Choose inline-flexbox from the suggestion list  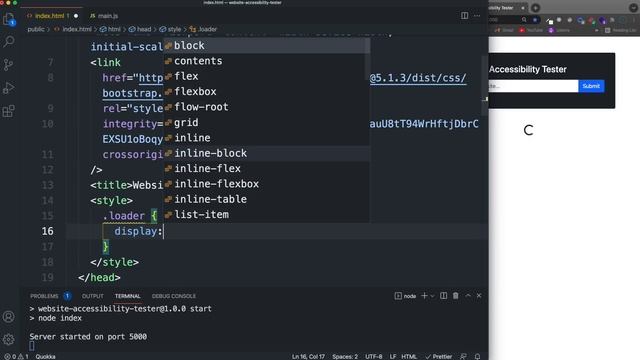[x=266, y=184]
